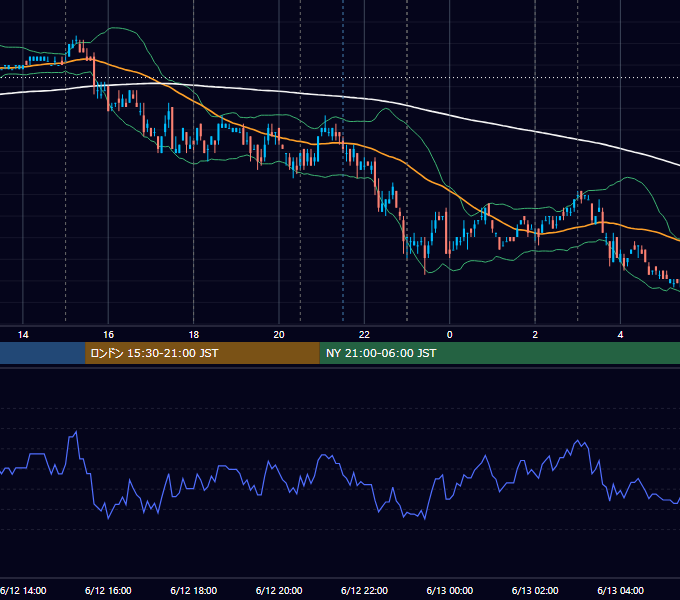Viewport: 680px width, 600px height.
Task: Click the 0 hour axis label
Action: 450,335
